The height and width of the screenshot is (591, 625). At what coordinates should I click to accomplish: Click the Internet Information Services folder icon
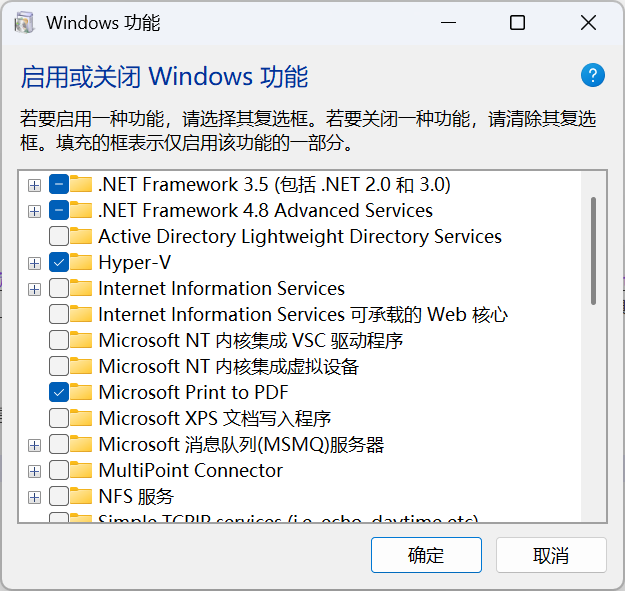click(x=82, y=289)
